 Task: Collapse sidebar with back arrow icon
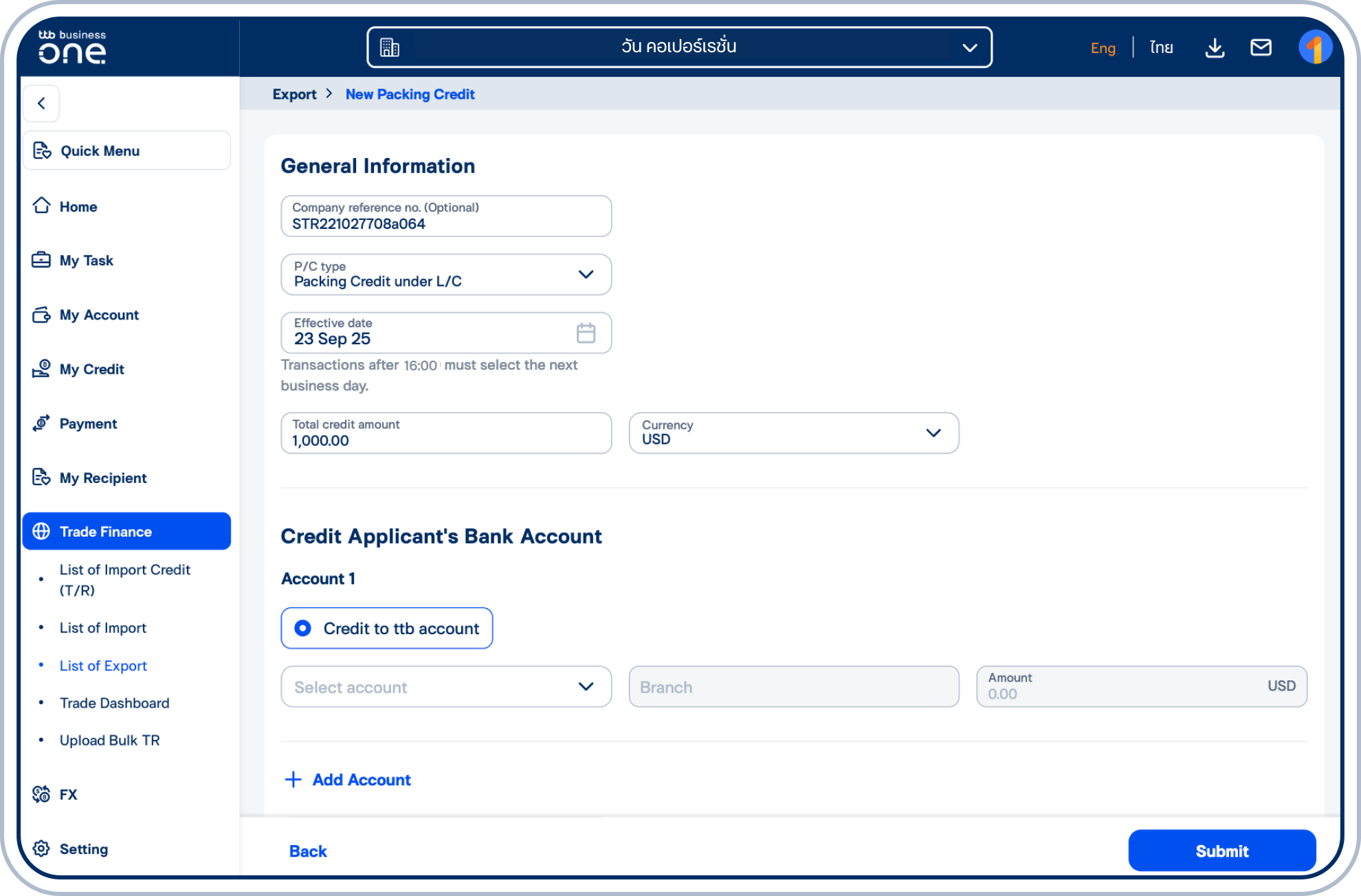click(x=41, y=103)
